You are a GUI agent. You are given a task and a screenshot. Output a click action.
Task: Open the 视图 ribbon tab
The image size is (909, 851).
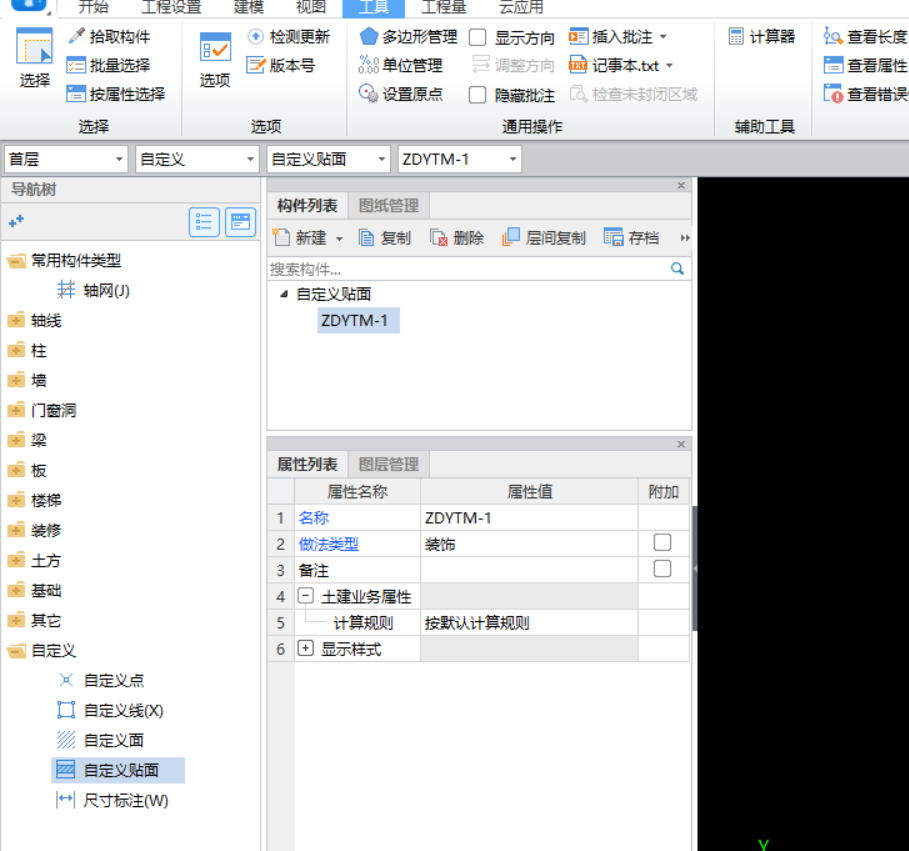pos(311,7)
